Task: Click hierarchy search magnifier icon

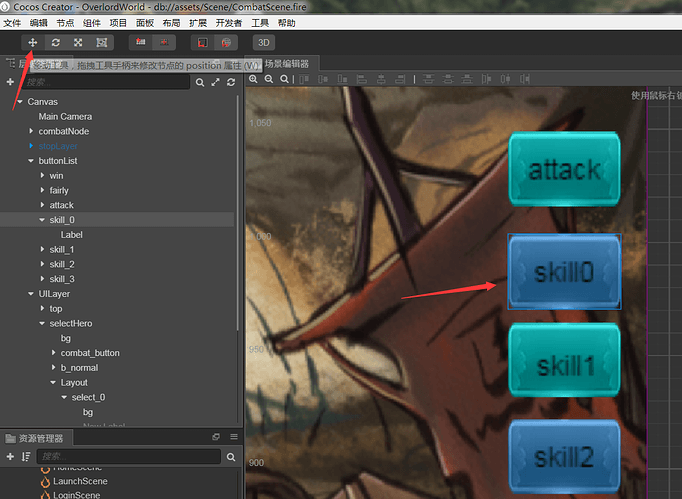Action: tap(200, 82)
